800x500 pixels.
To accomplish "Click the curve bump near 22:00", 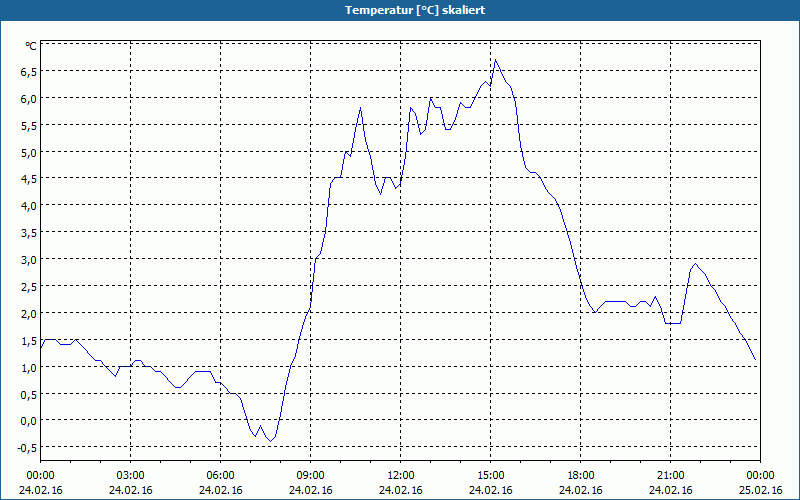I will [695, 264].
